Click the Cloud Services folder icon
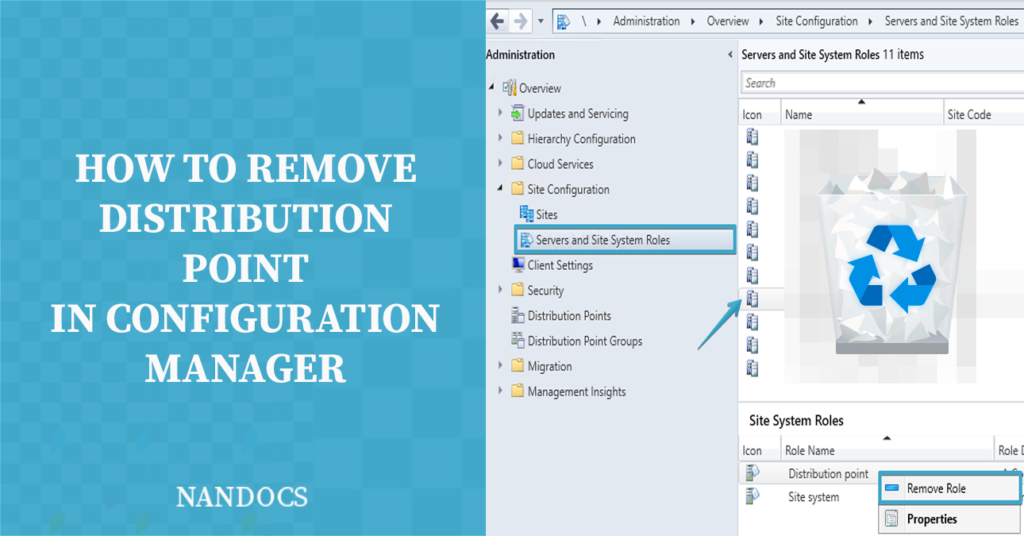 [x=517, y=163]
